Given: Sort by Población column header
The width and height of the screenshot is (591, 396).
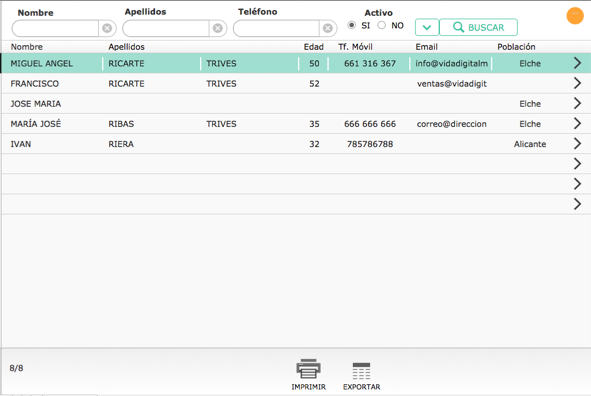Looking at the screenshot, I should 516,47.
